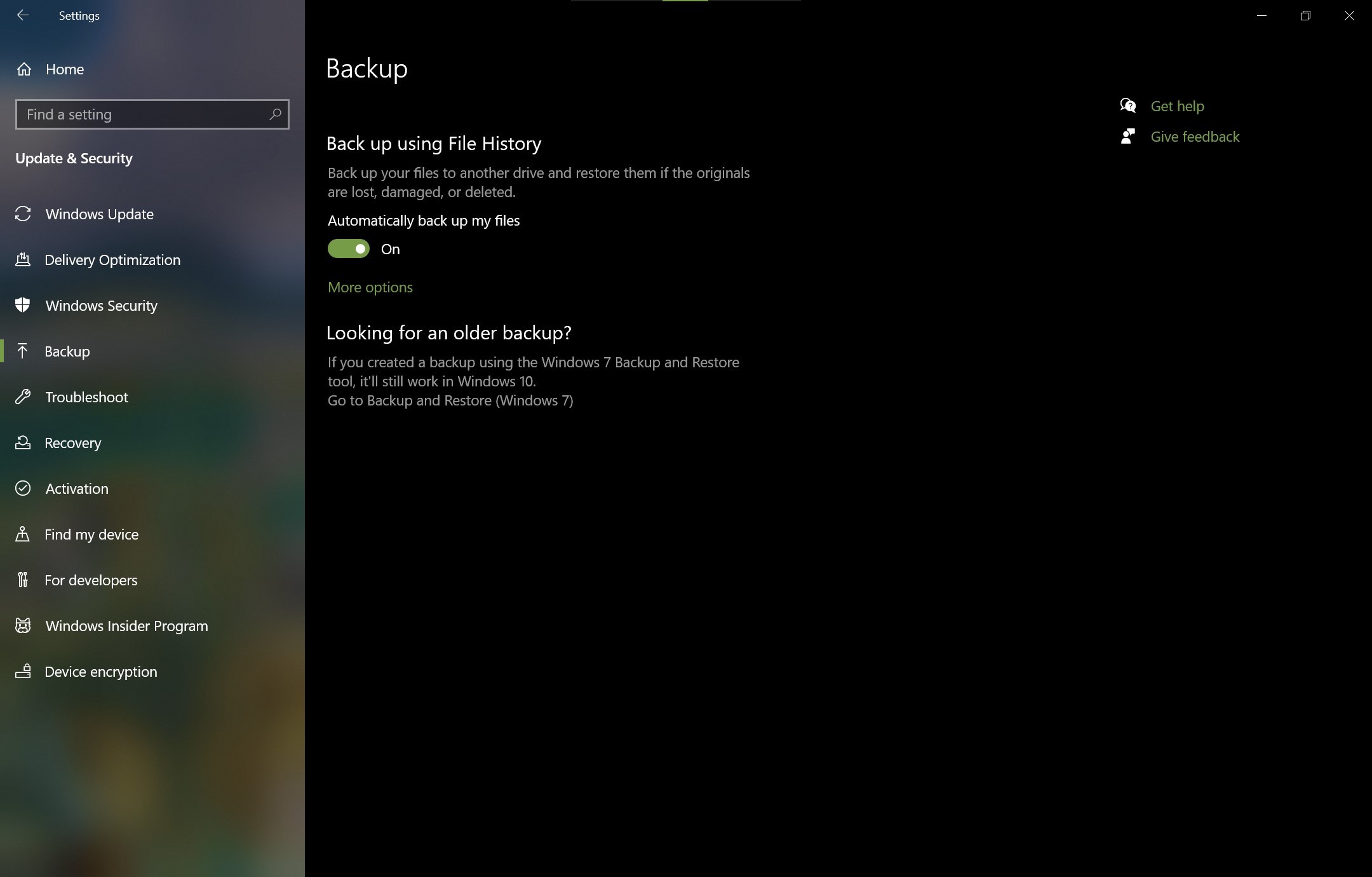Click the Troubleshoot wrench icon
The image size is (1372, 877).
click(23, 397)
